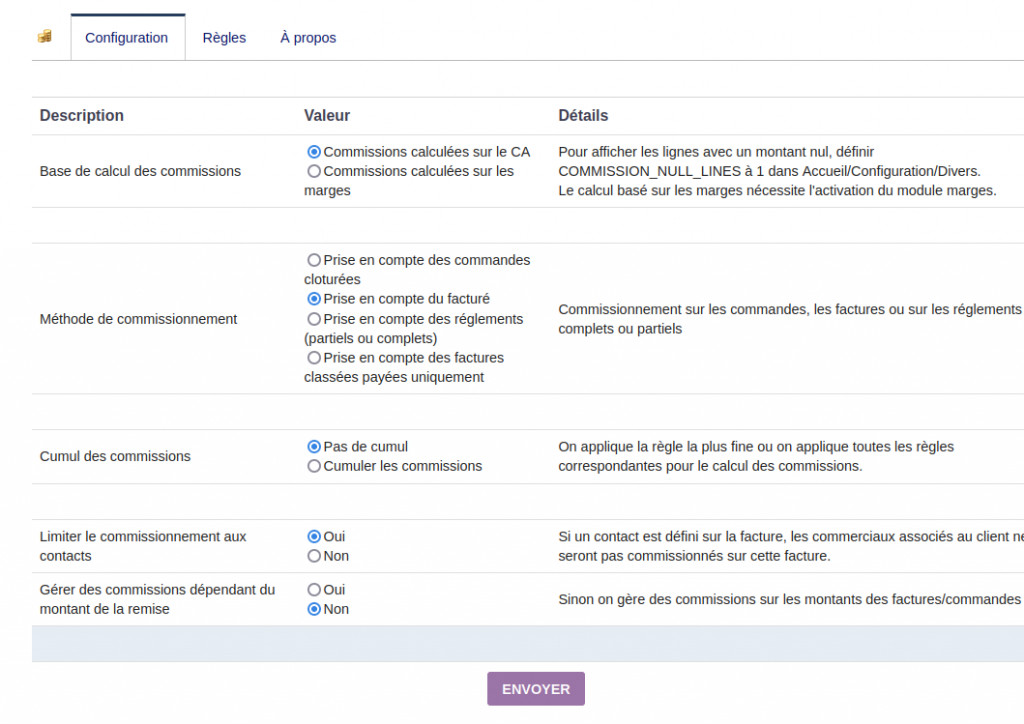Open the Configuration tab
The image size is (1024, 724).
(x=126, y=38)
